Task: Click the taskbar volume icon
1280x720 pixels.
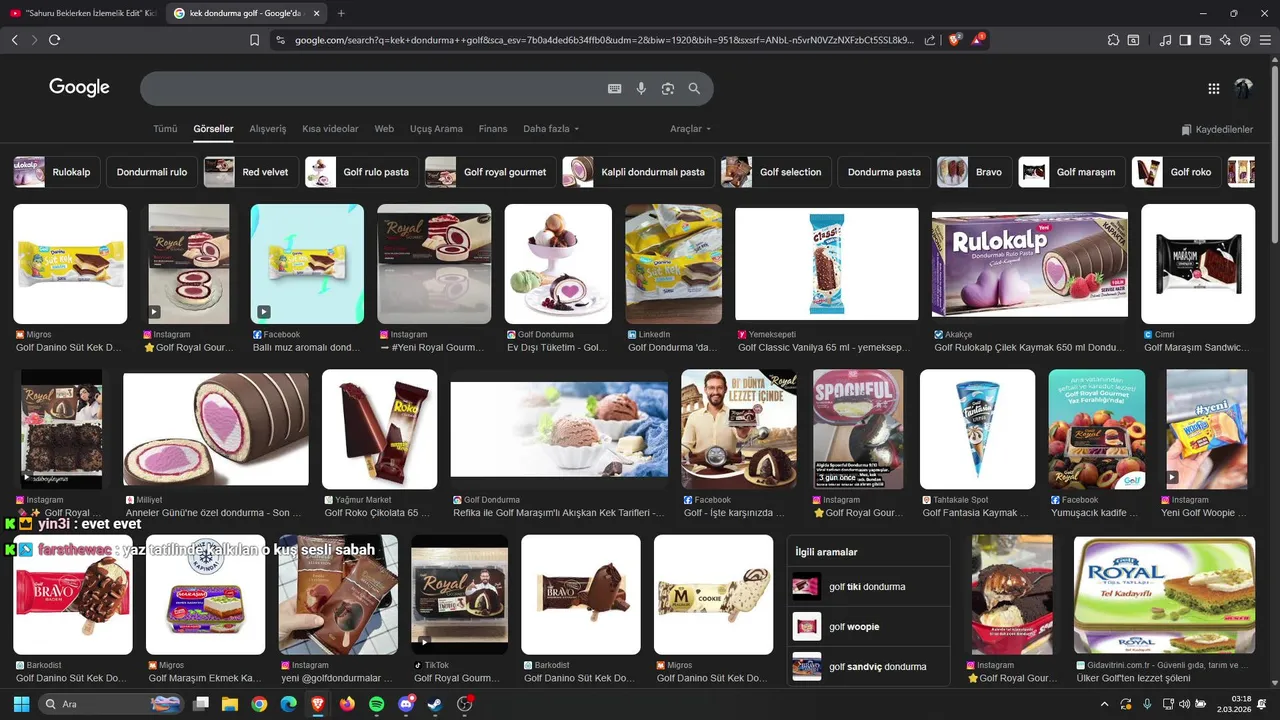Action: click(1183, 704)
